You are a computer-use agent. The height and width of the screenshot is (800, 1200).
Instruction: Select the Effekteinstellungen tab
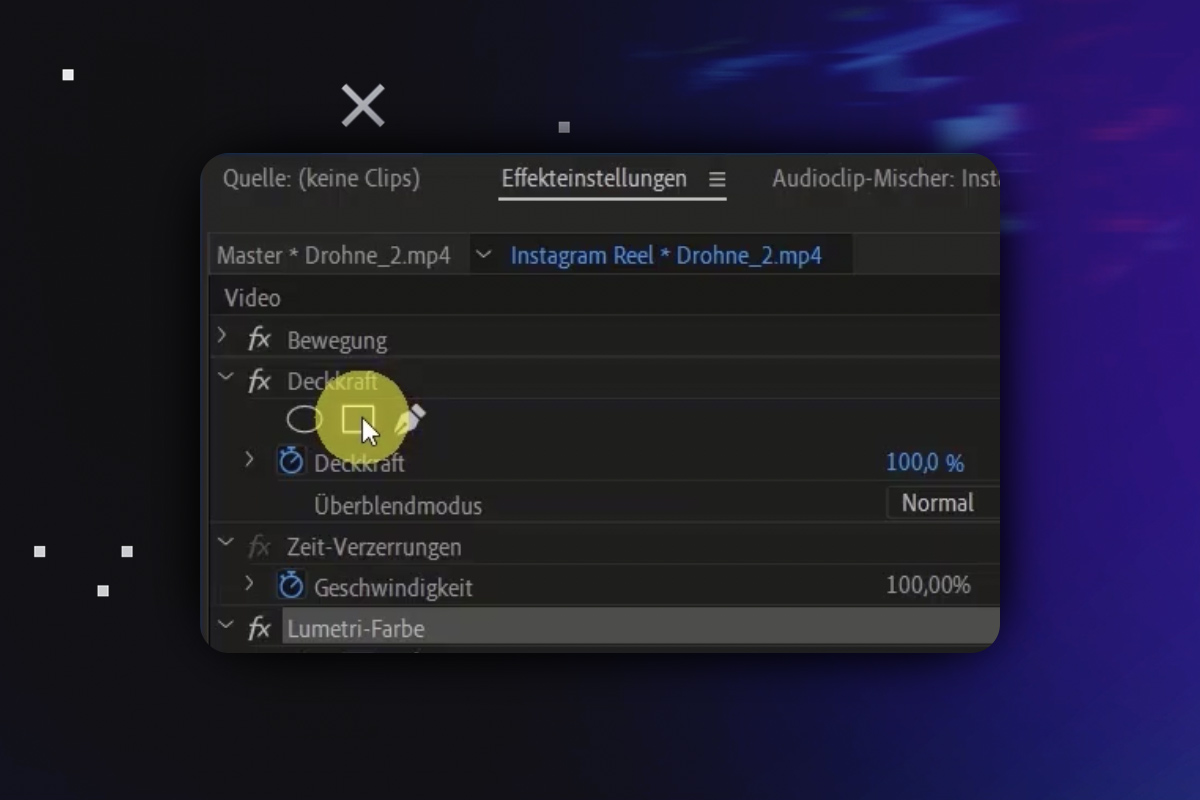tap(594, 179)
